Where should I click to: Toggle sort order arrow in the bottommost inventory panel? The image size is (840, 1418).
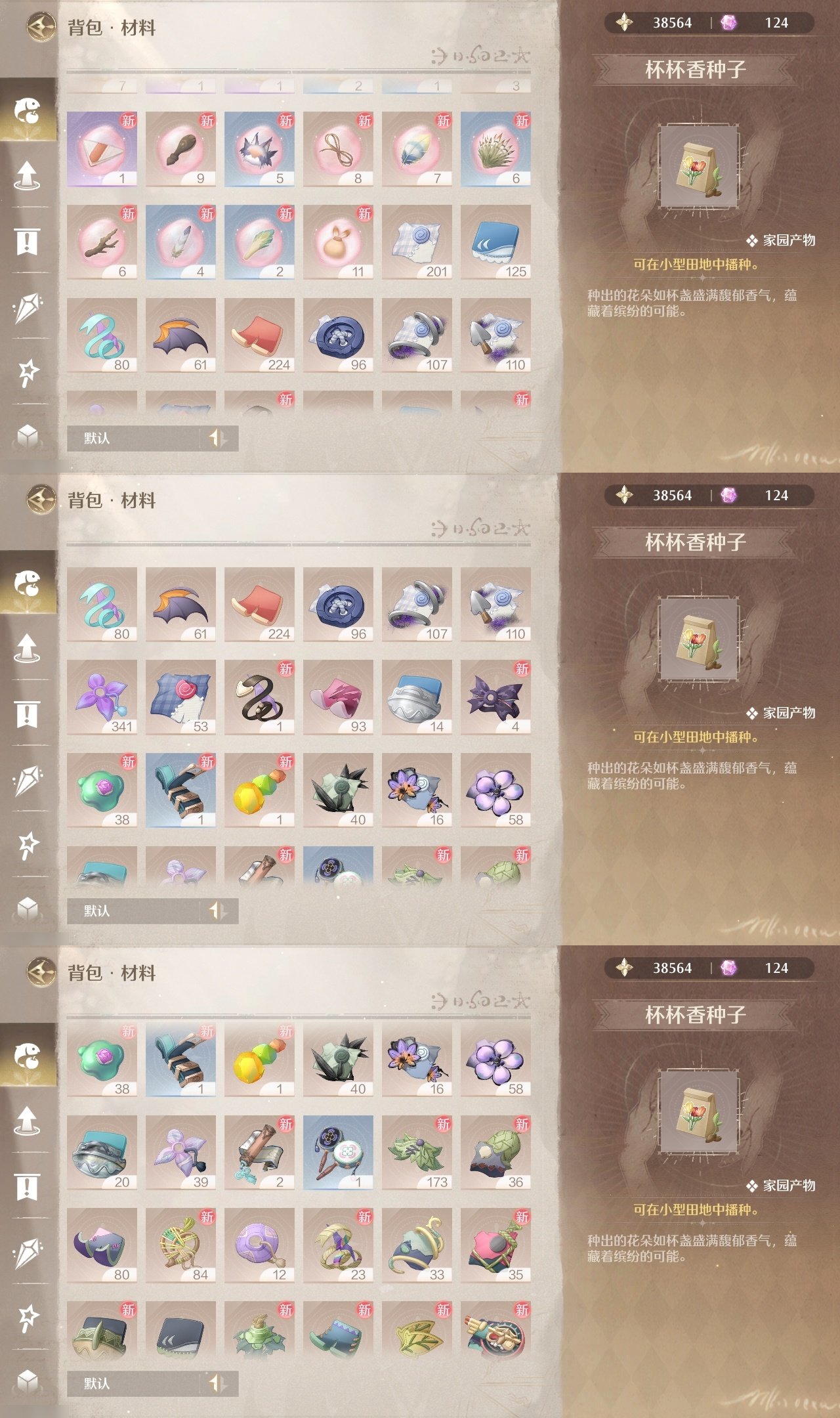[218, 1383]
